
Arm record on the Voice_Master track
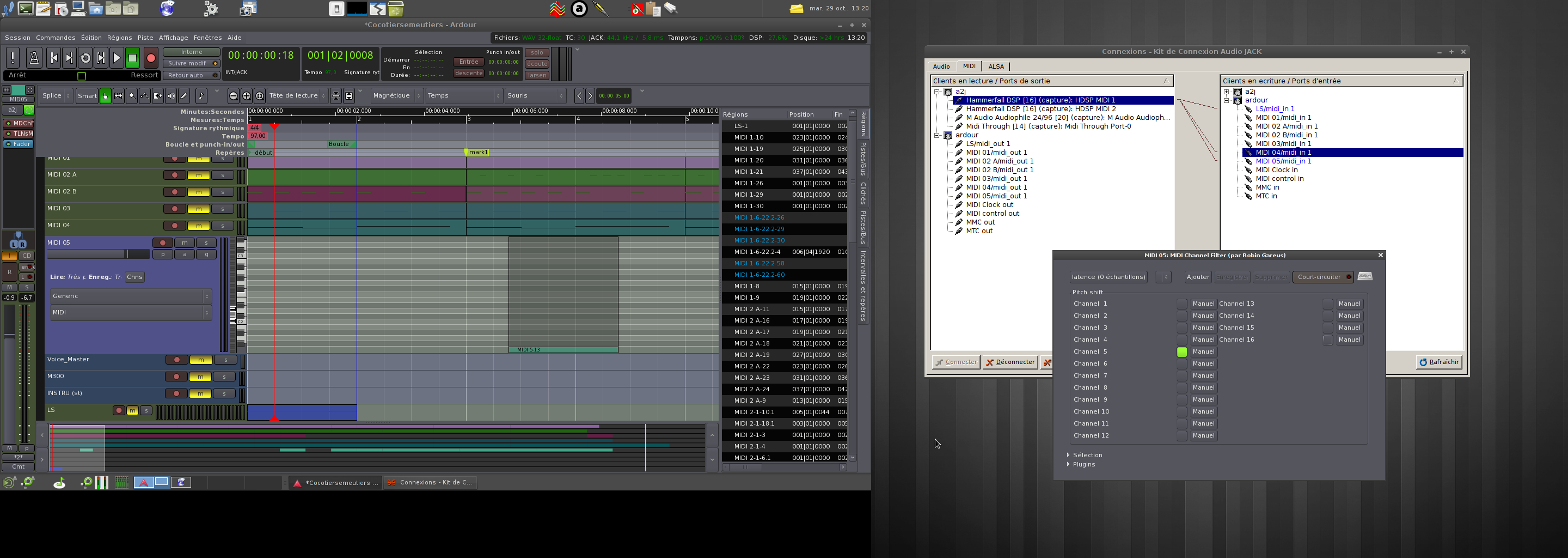coord(176,360)
